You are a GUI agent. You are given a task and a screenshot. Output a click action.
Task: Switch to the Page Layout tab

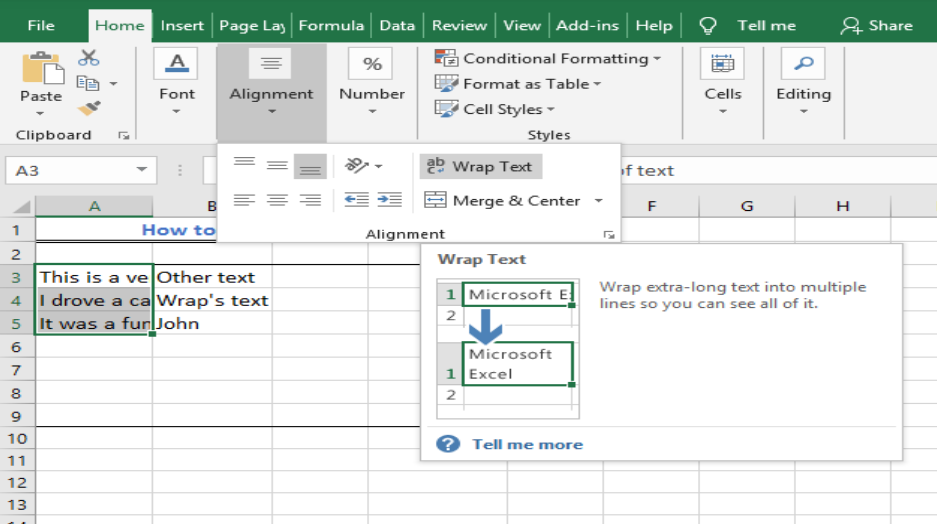pos(252,26)
